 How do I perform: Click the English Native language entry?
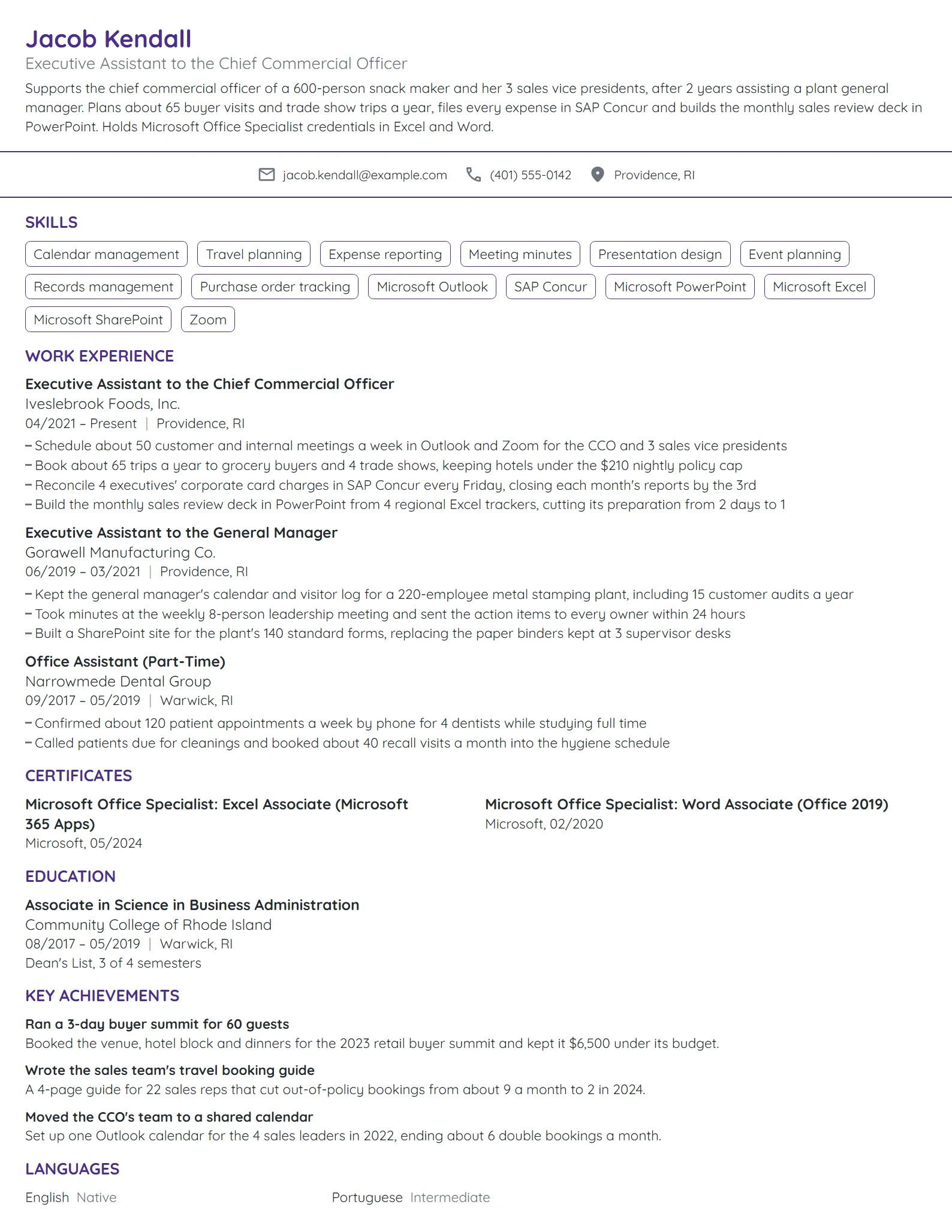[71, 1198]
